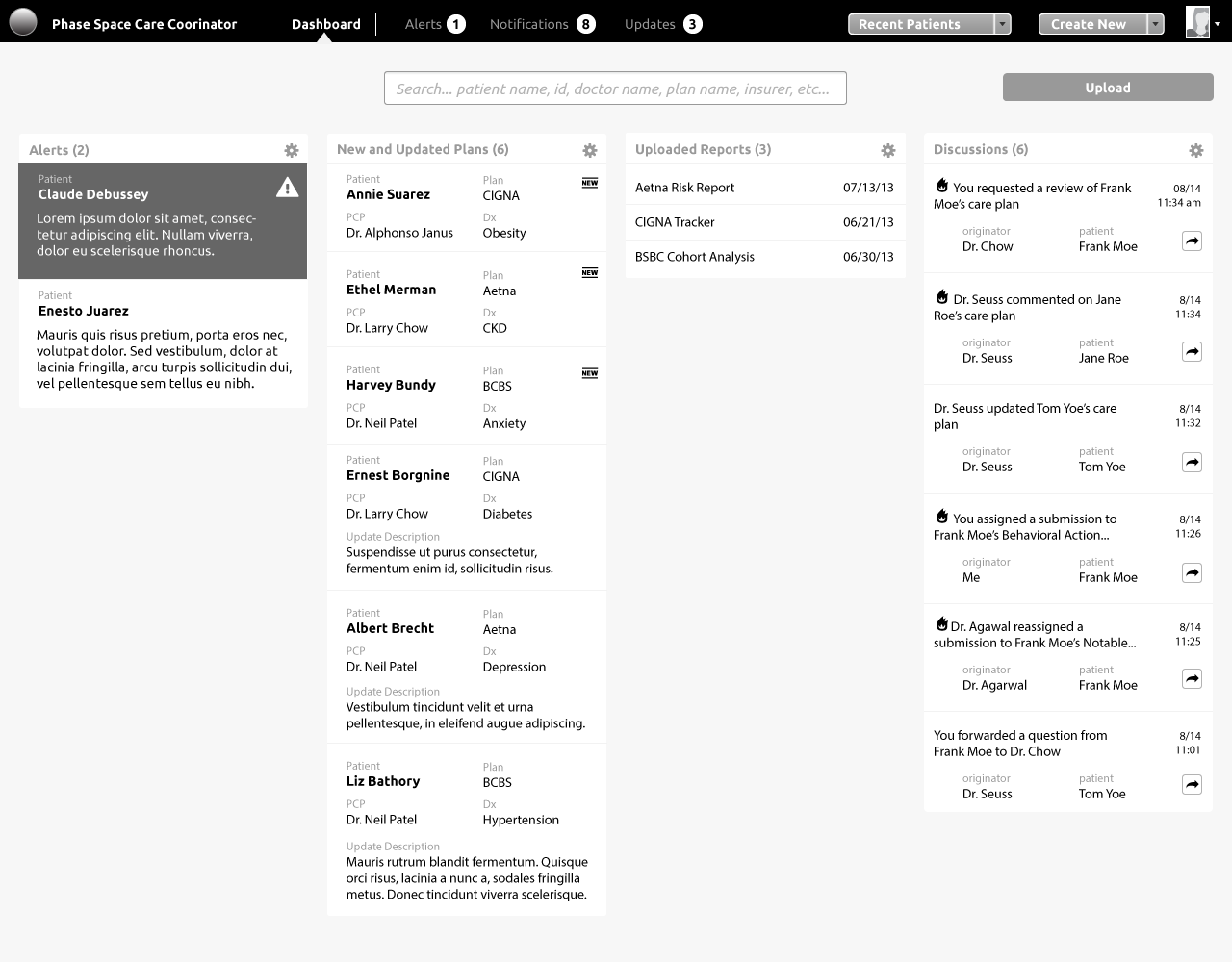Click Dr. Alphonso Janus PCP name
This screenshot has height=962, width=1232.
399,233
